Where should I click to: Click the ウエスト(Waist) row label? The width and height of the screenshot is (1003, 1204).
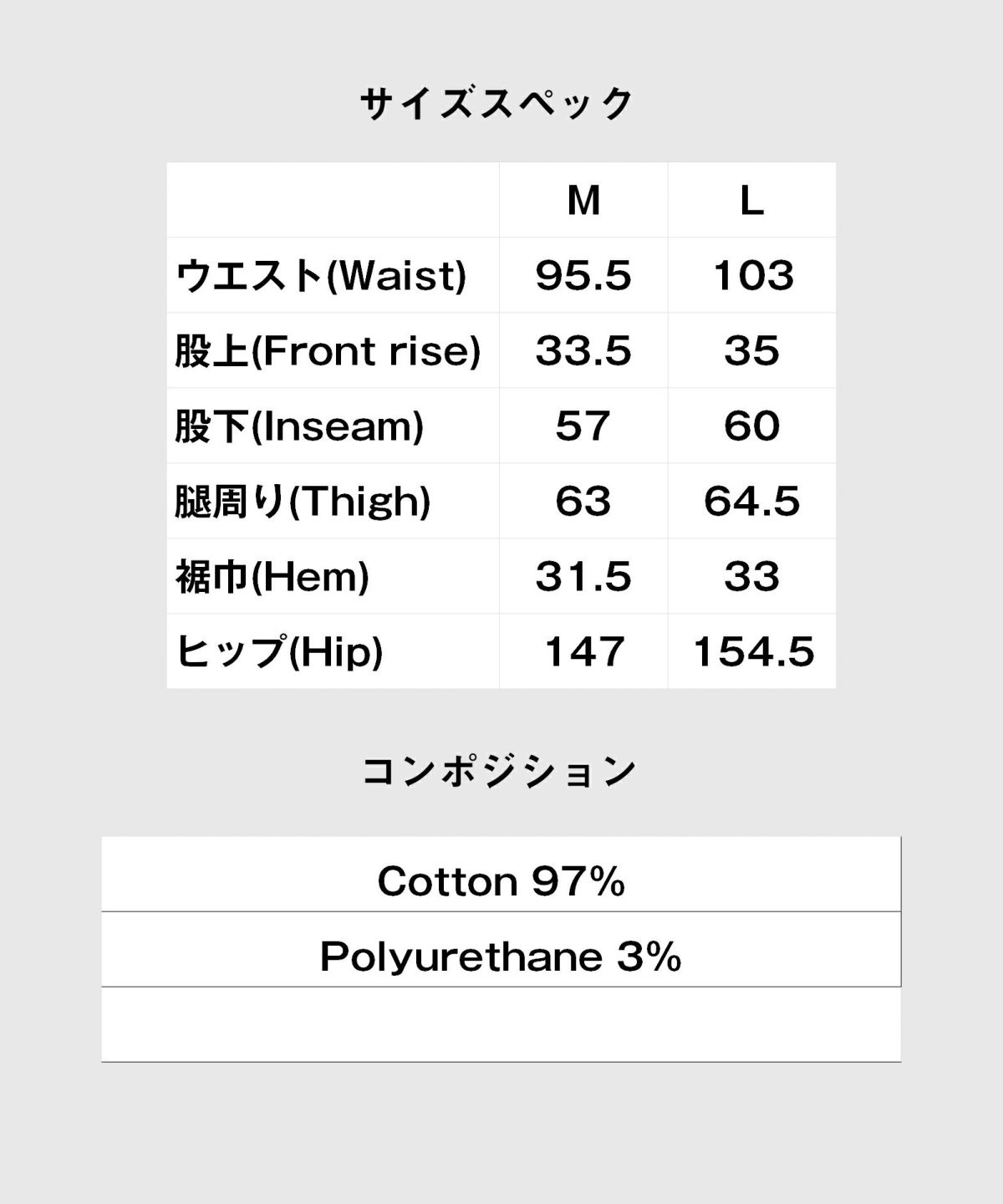point(321,276)
